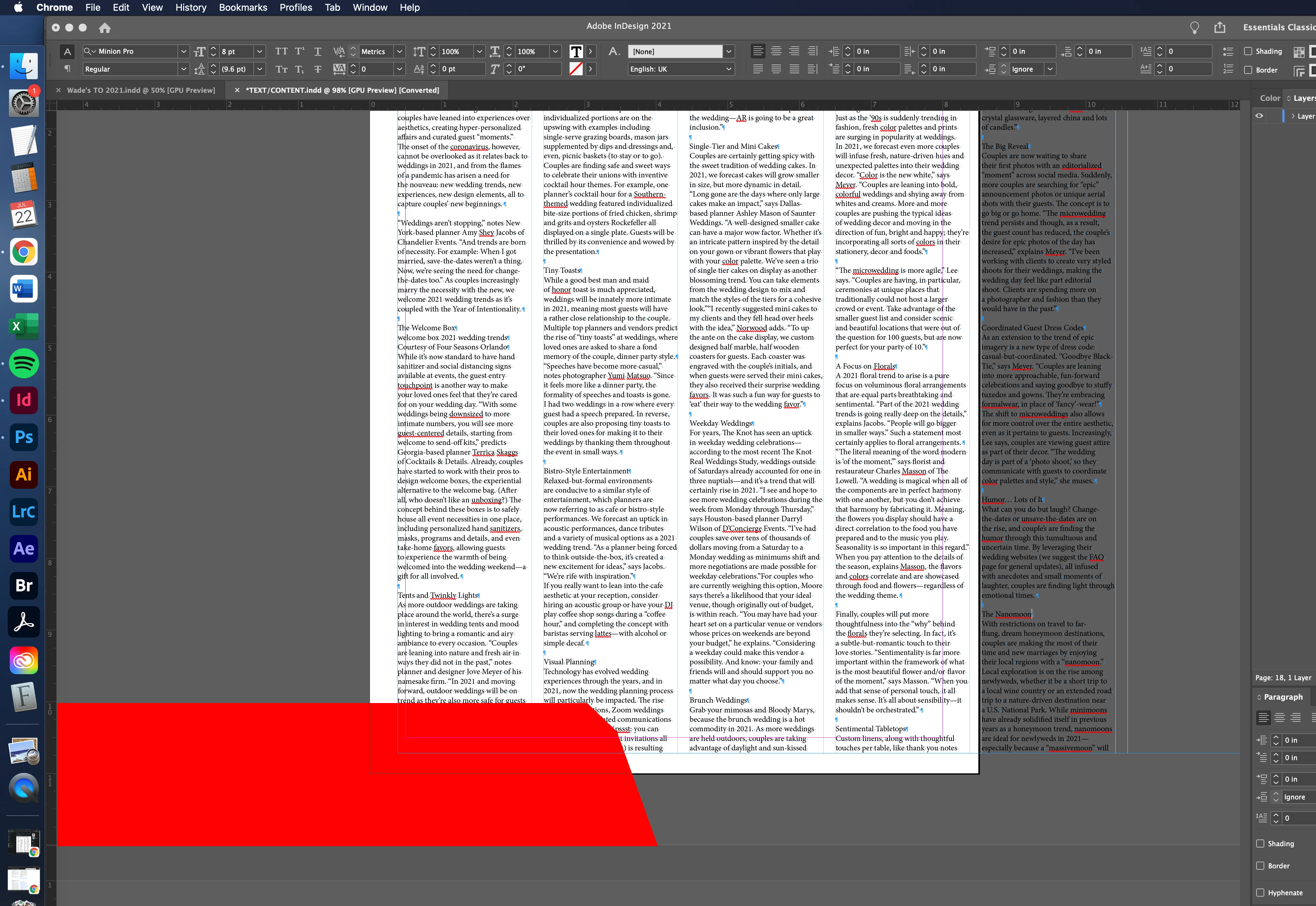
Task: Open the English: UK language dropdown
Action: [728, 69]
